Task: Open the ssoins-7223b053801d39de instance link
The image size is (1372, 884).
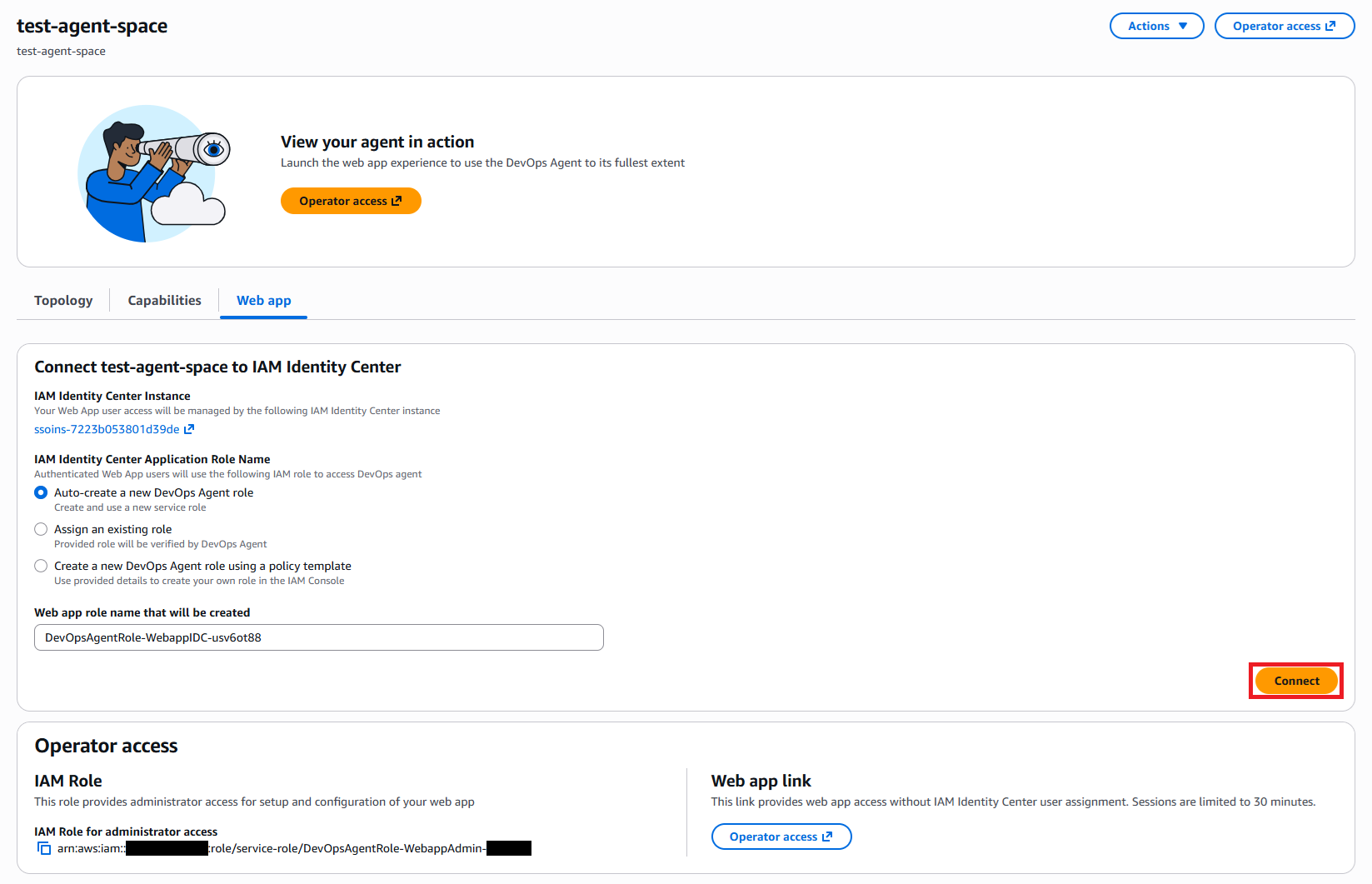Action: [x=106, y=429]
